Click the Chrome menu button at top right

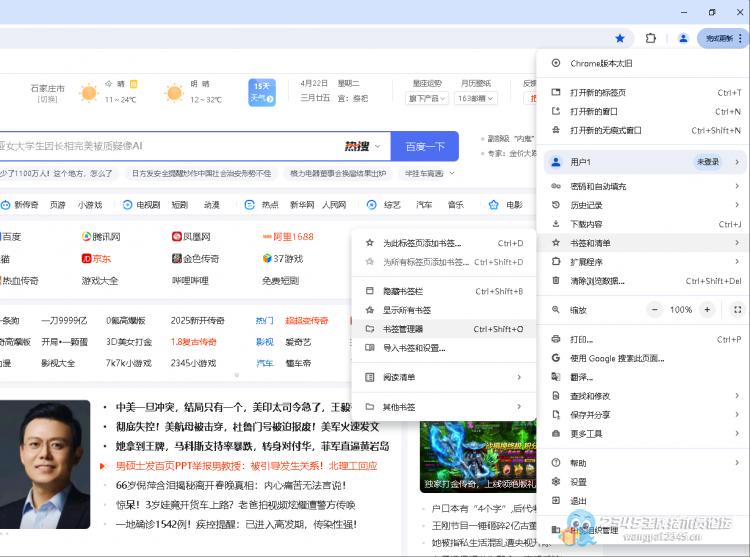(x=723, y=38)
